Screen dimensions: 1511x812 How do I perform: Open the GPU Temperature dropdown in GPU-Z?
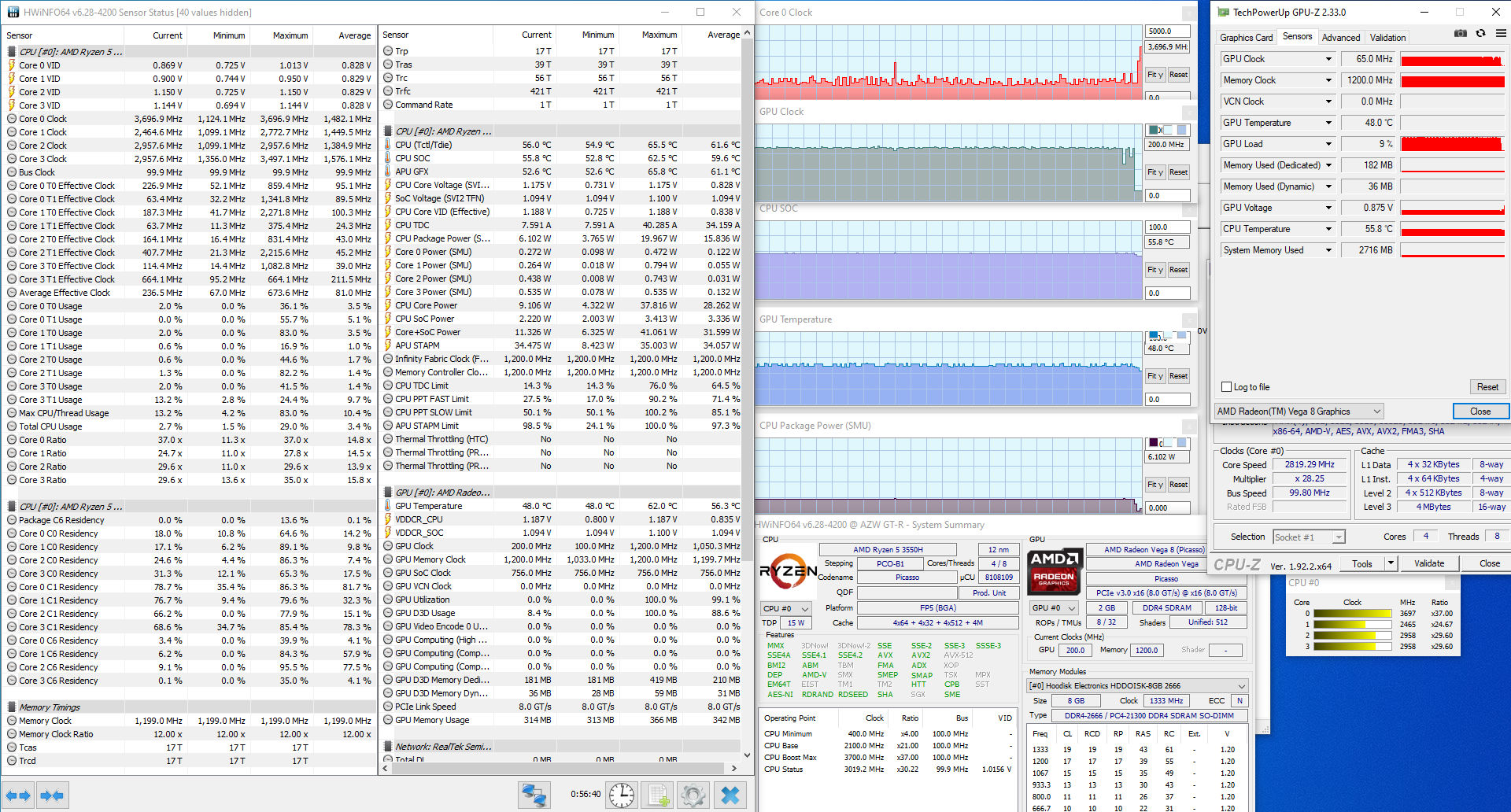pyautogui.click(x=1328, y=123)
